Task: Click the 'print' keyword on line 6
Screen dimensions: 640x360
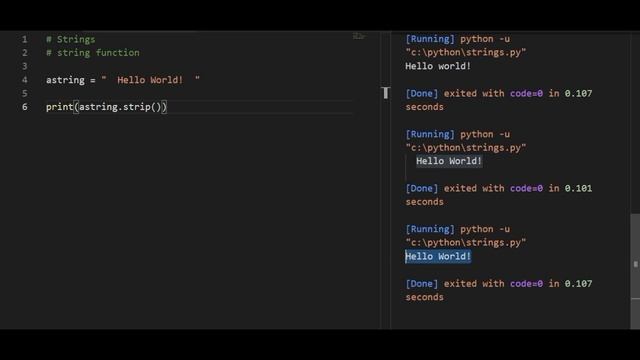Action: 59,107
